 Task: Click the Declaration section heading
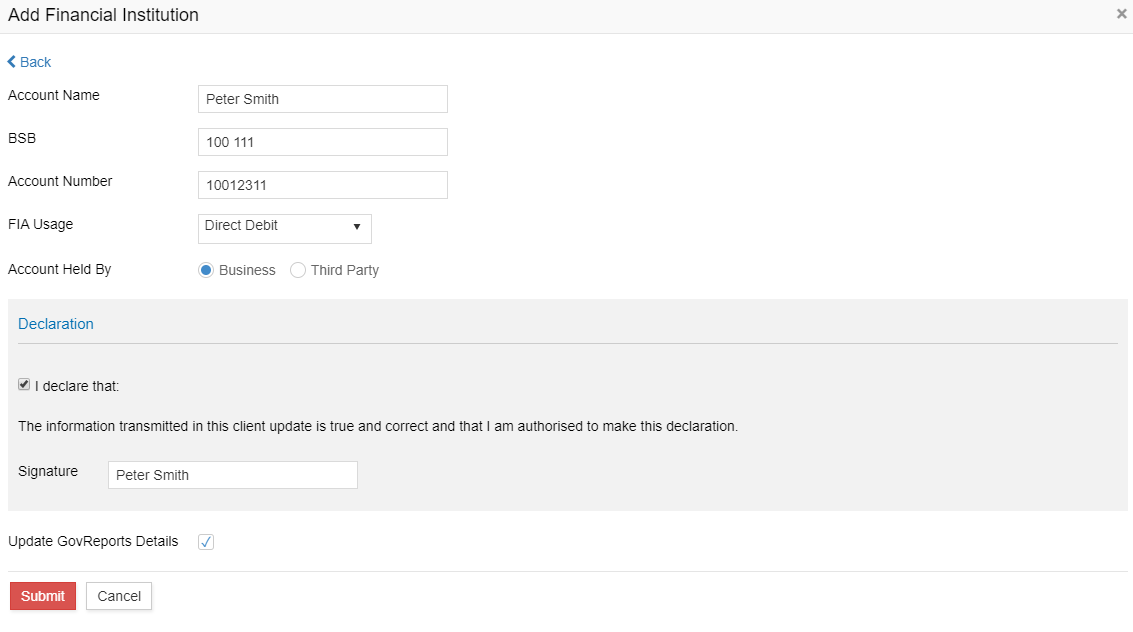56,324
